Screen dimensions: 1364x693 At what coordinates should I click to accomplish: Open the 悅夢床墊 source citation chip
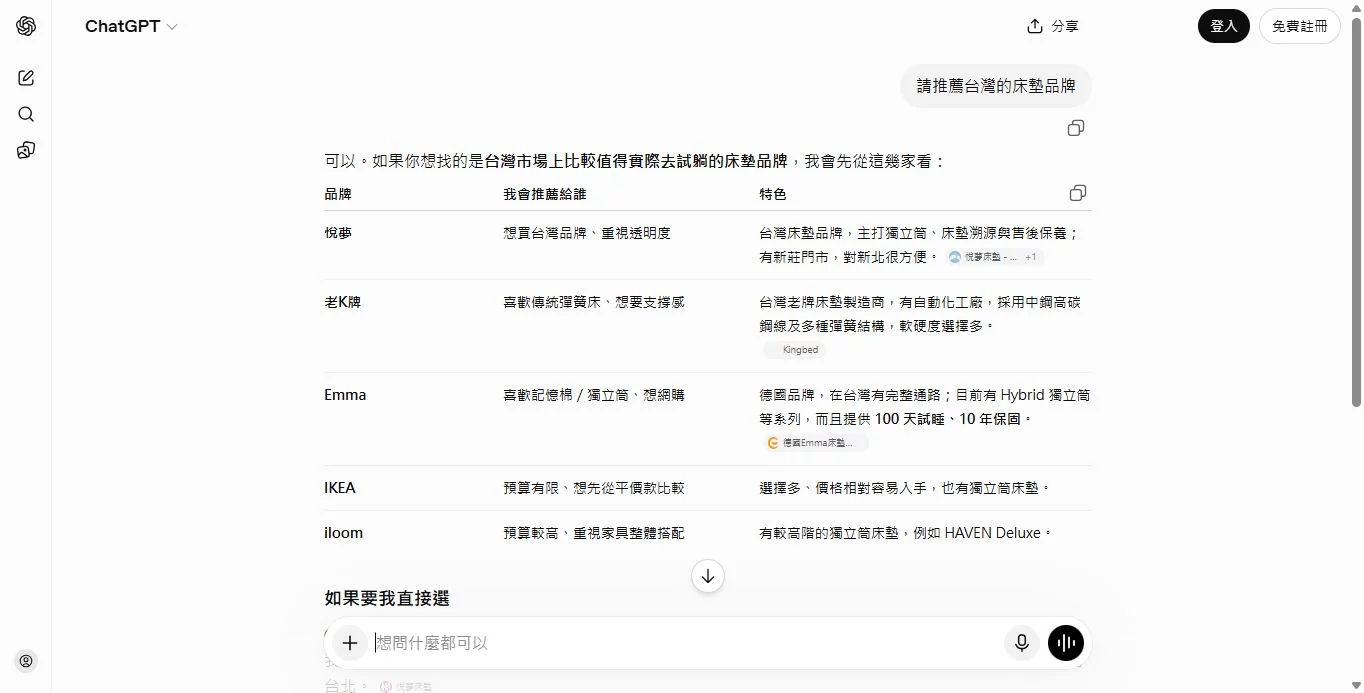point(995,257)
